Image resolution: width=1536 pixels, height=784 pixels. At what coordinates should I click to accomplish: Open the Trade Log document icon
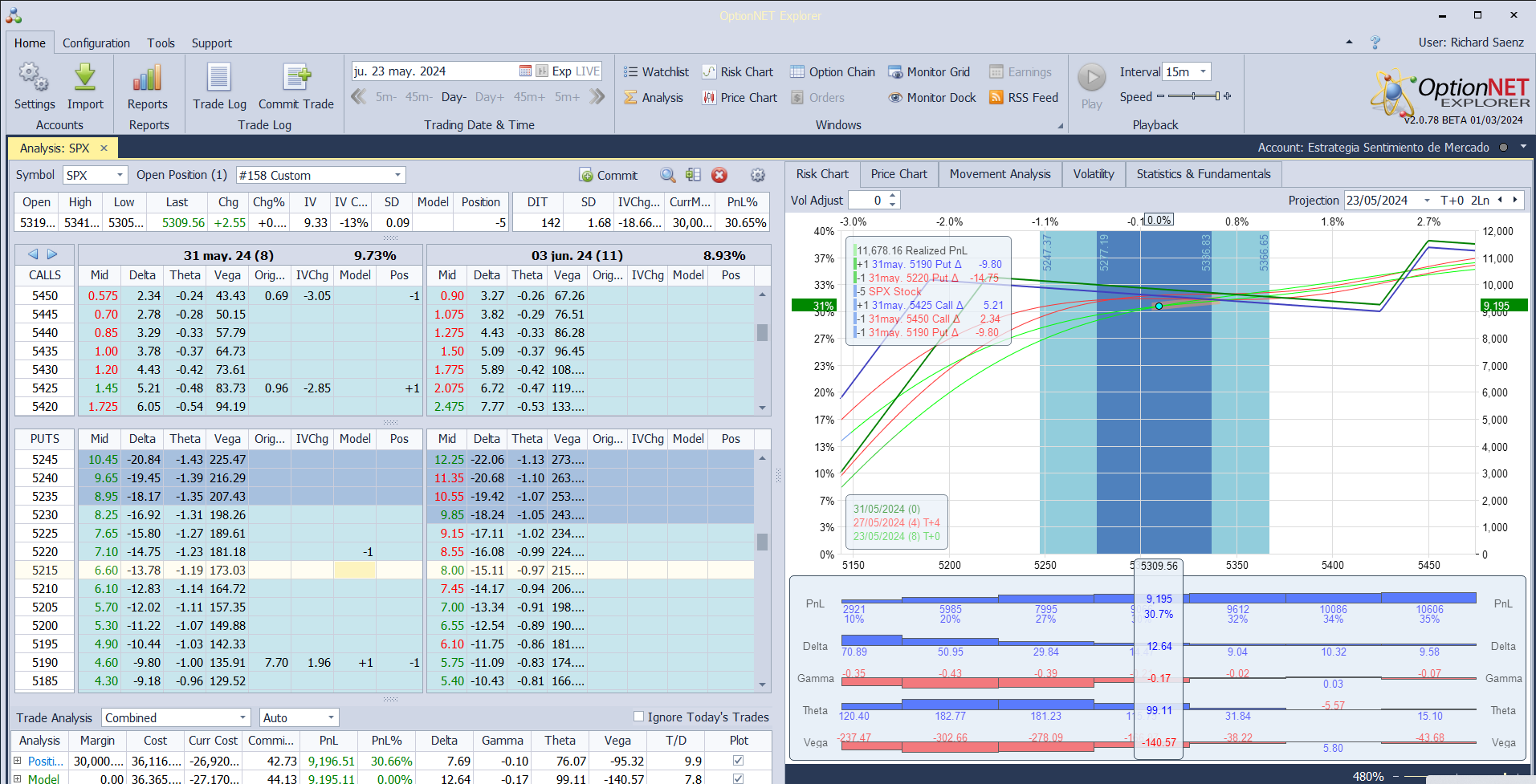coord(219,77)
